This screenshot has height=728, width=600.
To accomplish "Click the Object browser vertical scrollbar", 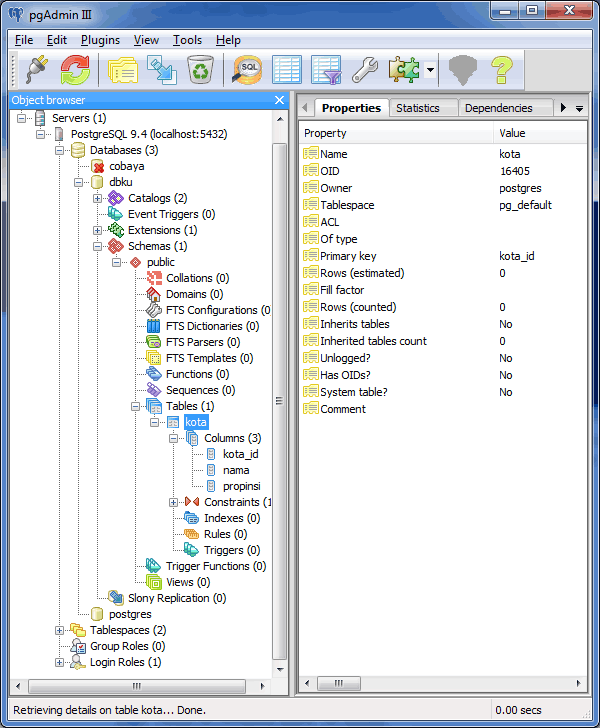I will pyautogui.click(x=280, y=401).
